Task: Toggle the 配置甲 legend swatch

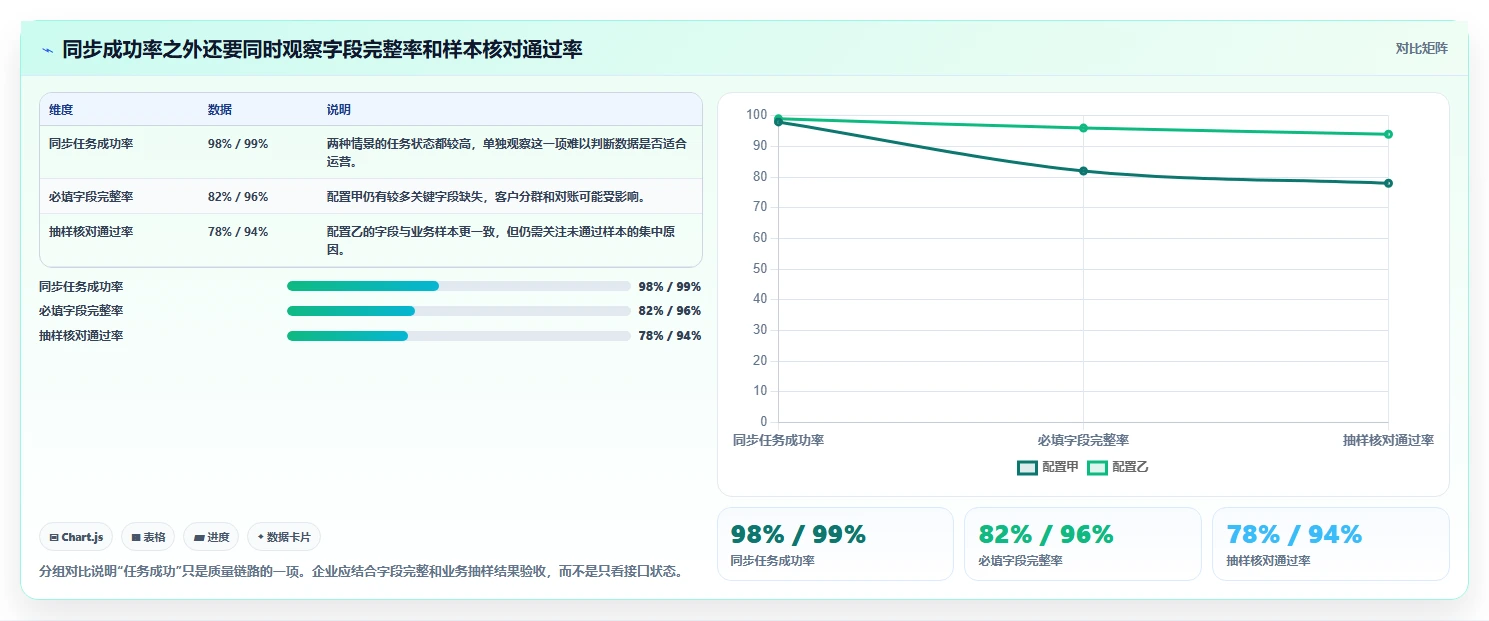Action: click(1027, 467)
